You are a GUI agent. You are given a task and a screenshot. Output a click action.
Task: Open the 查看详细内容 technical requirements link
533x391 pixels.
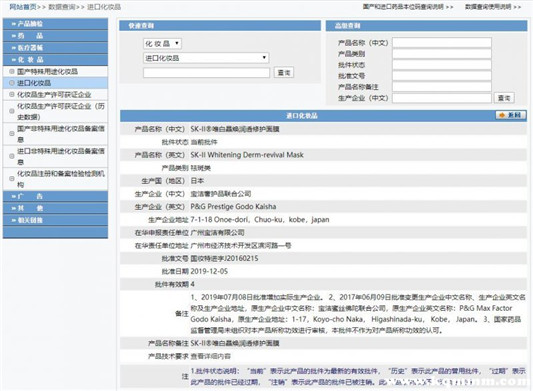coord(210,356)
